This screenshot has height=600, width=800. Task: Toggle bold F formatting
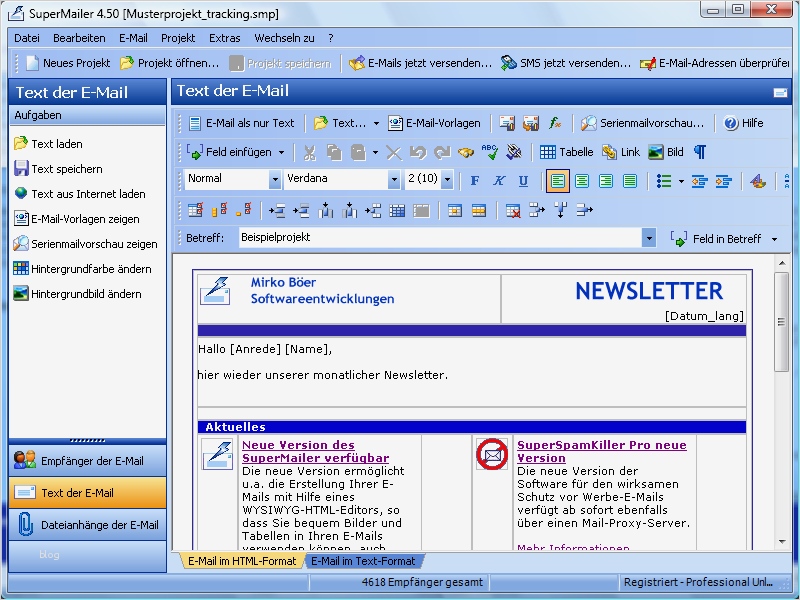point(475,181)
